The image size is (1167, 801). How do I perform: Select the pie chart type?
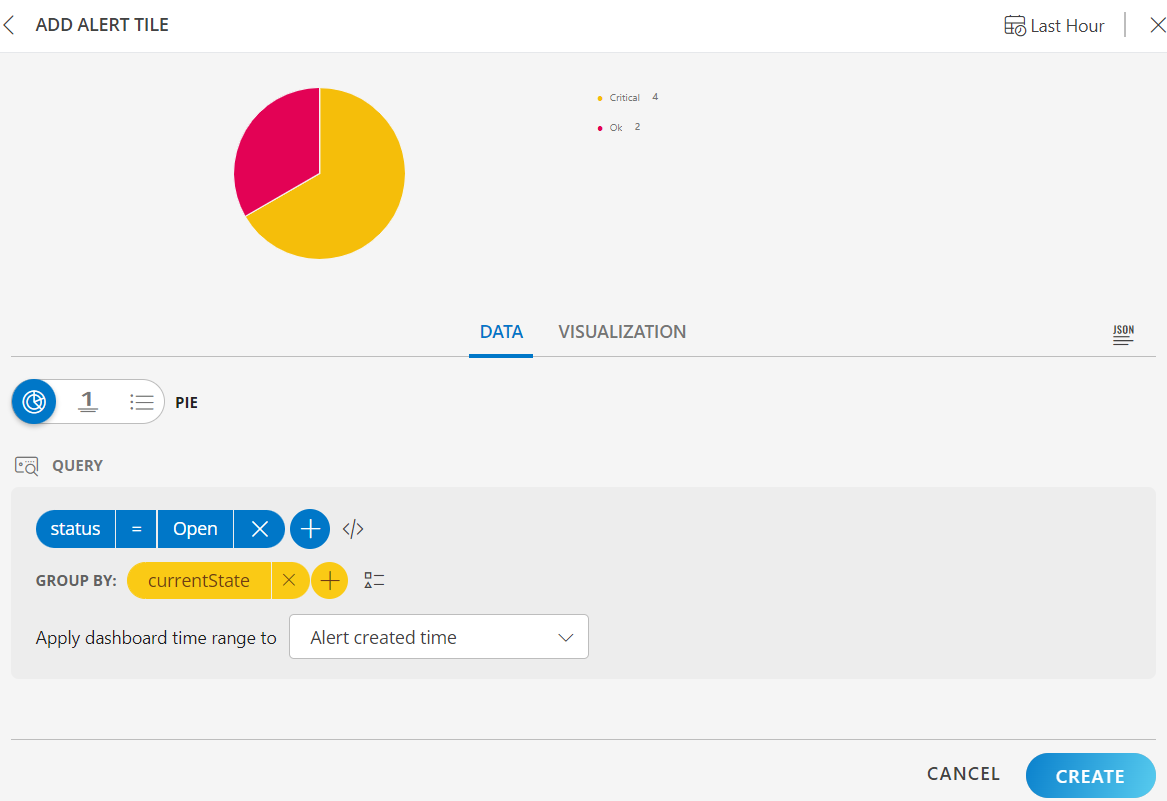tap(34, 402)
